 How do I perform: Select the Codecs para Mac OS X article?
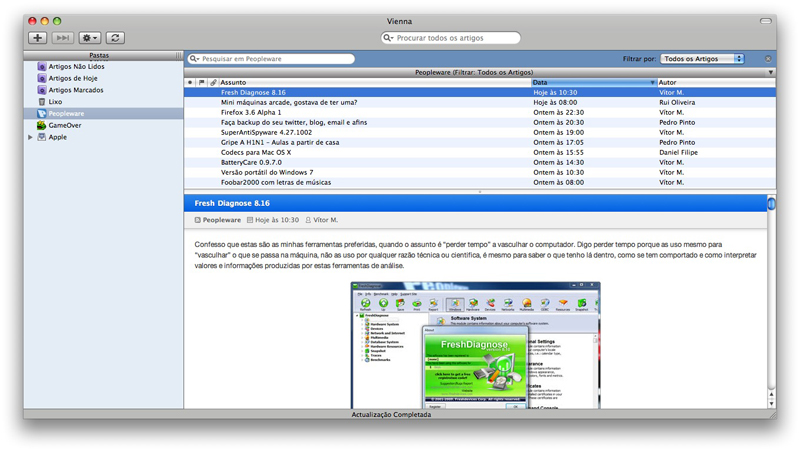[480, 152]
